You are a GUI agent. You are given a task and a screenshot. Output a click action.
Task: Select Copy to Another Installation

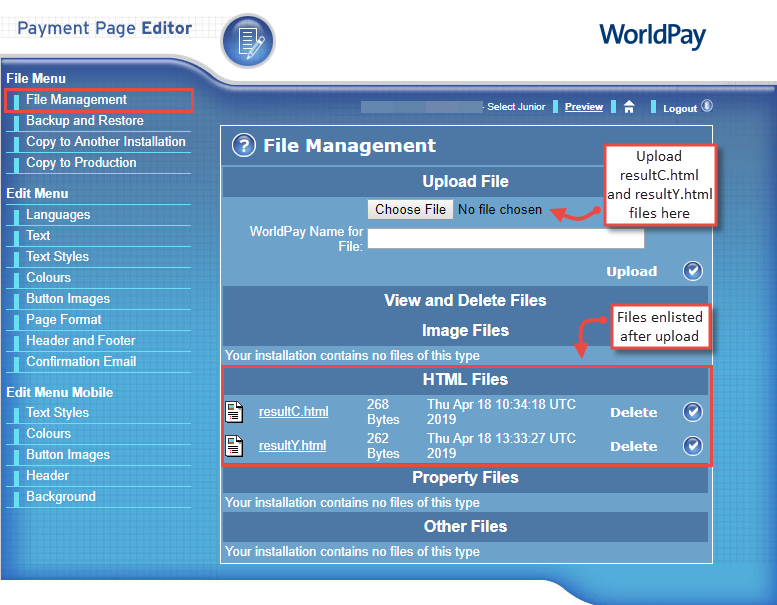pos(106,142)
